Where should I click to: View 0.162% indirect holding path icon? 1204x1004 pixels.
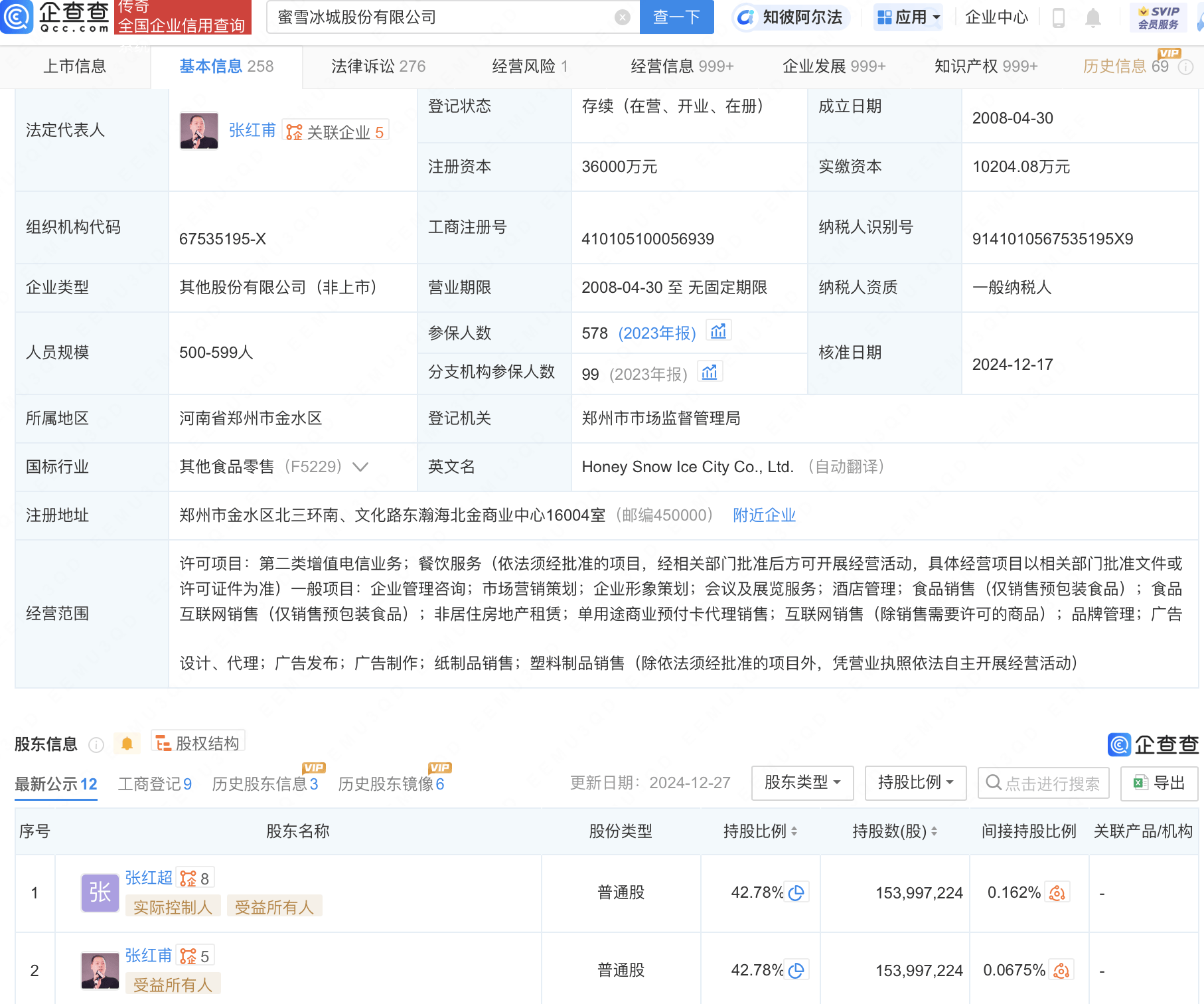click(1057, 893)
